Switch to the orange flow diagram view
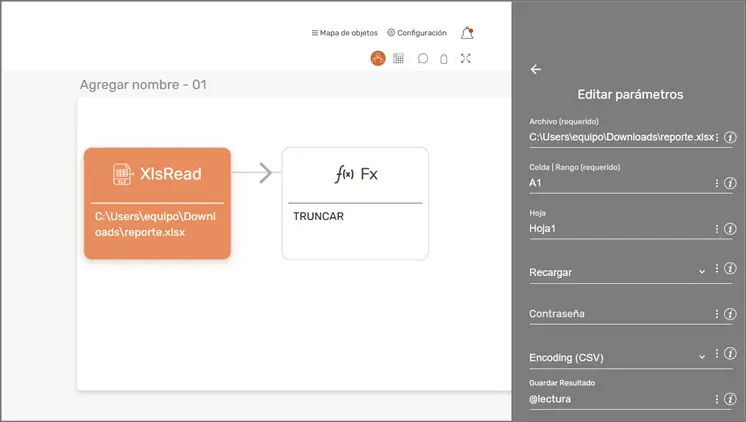This screenshot has width=746, height=422. 378,59
